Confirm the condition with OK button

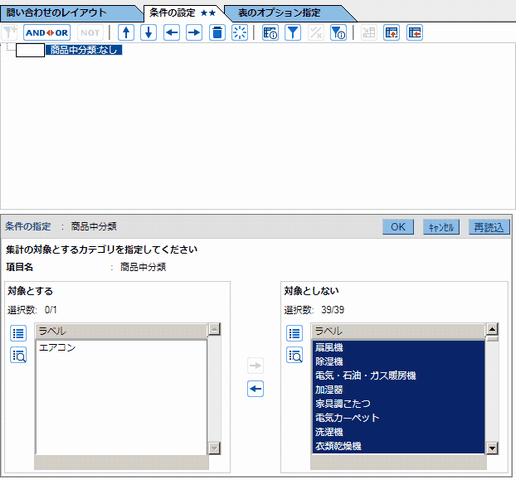[x=398, y=227]
